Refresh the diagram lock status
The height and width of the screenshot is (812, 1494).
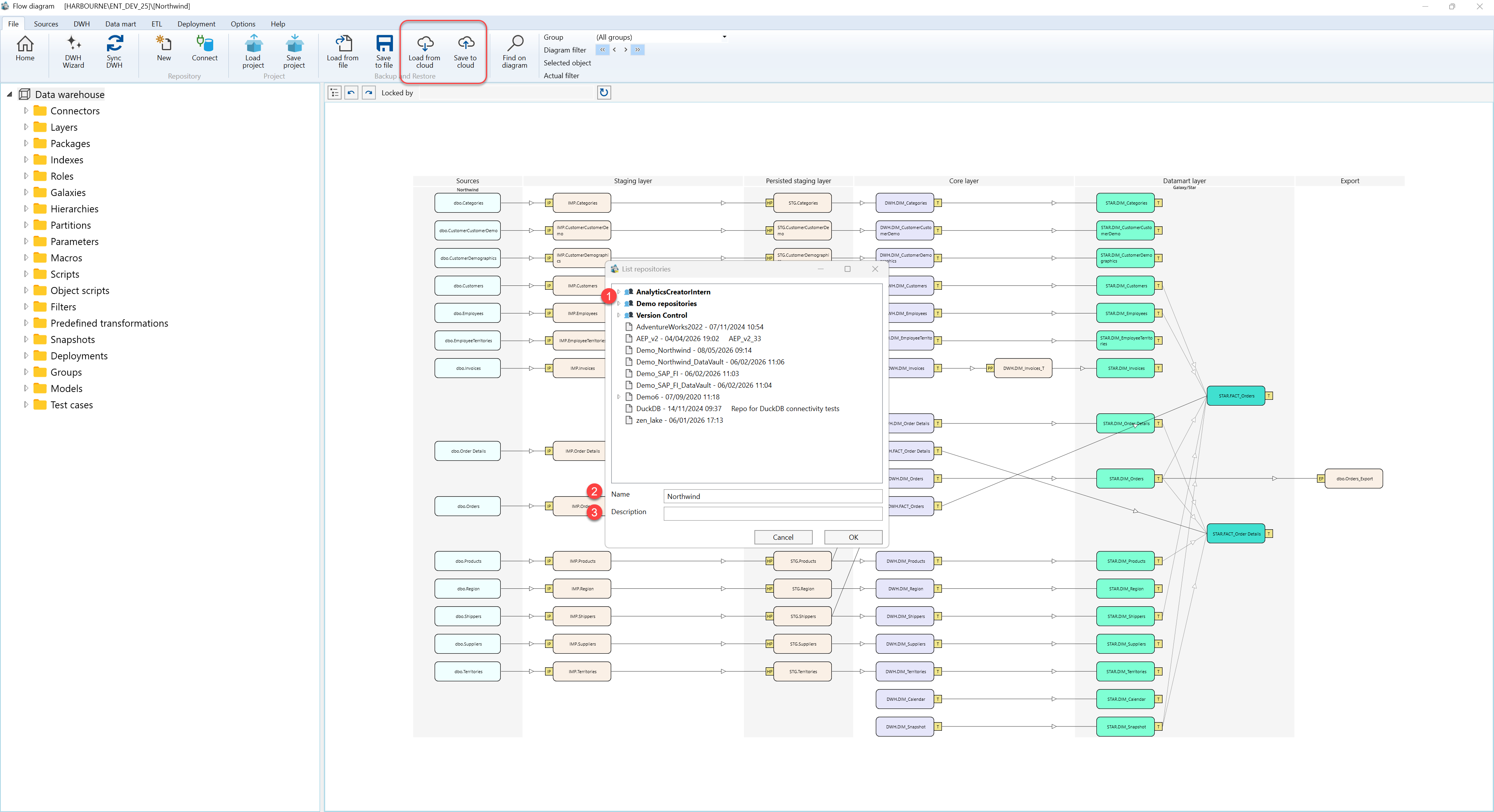click(604, 93)
